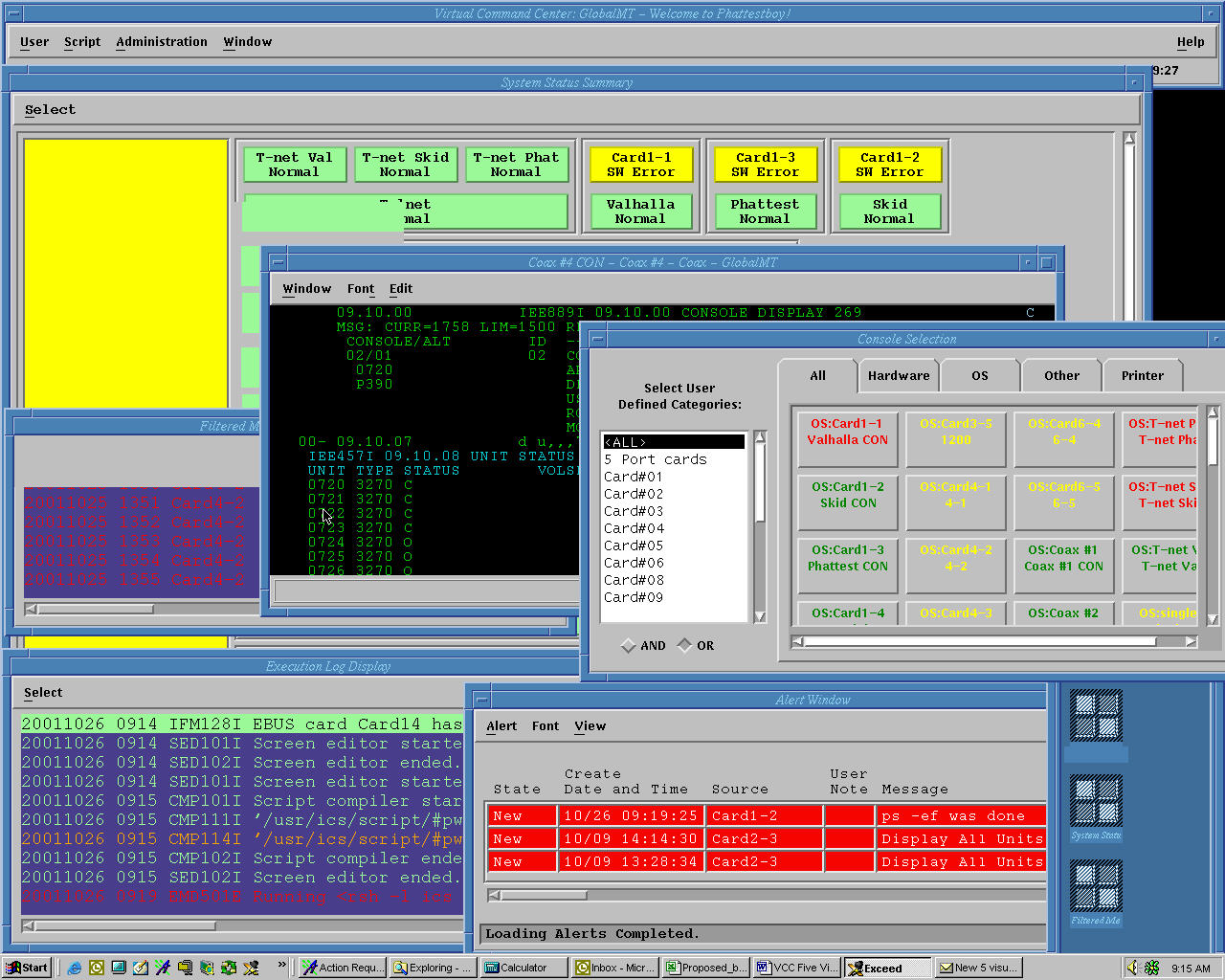This screenshot has height=980, width=1225.
Task: Click the Alert Window horizontal scrollbar thumb
Action: pos(544,895)
